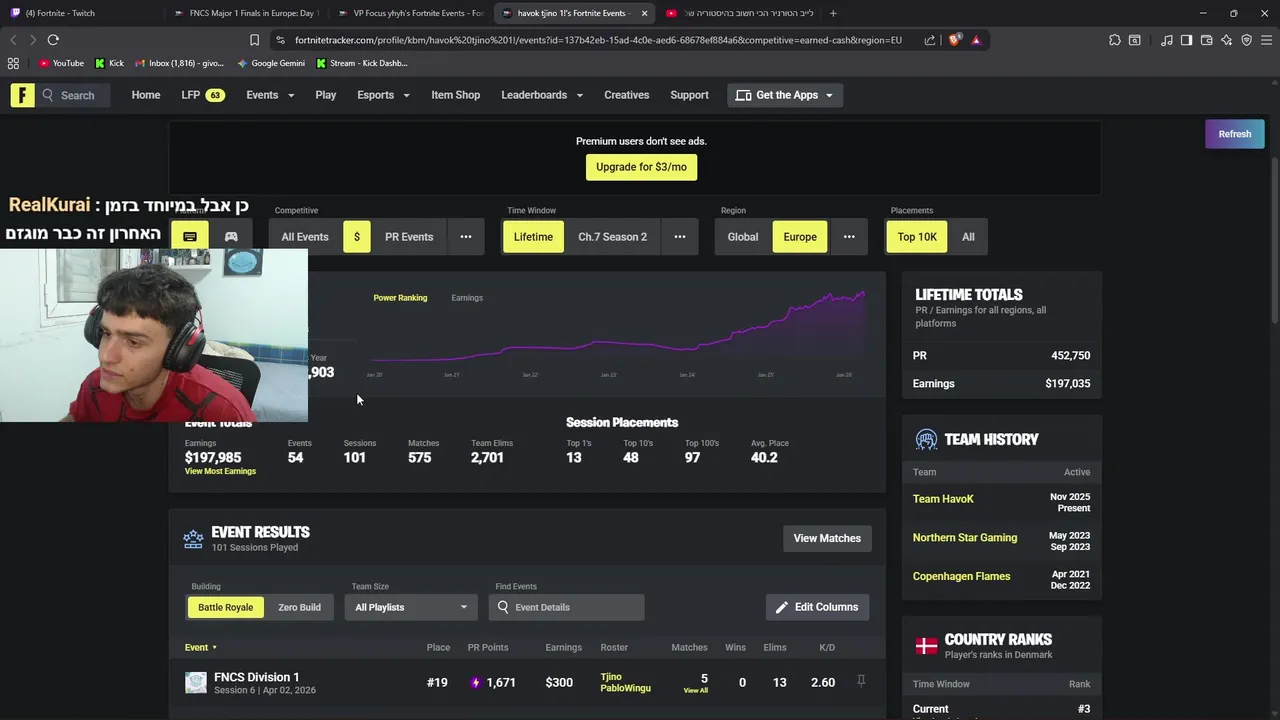The height and width of the screenshot is (720, 1280).
Task: Click the search magnifier icon in site header
Action: coord(48,95)
